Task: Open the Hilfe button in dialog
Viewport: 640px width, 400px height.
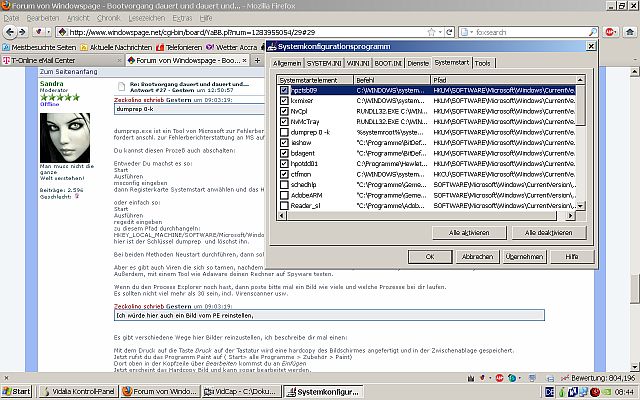Action: (x=572, y=257)
